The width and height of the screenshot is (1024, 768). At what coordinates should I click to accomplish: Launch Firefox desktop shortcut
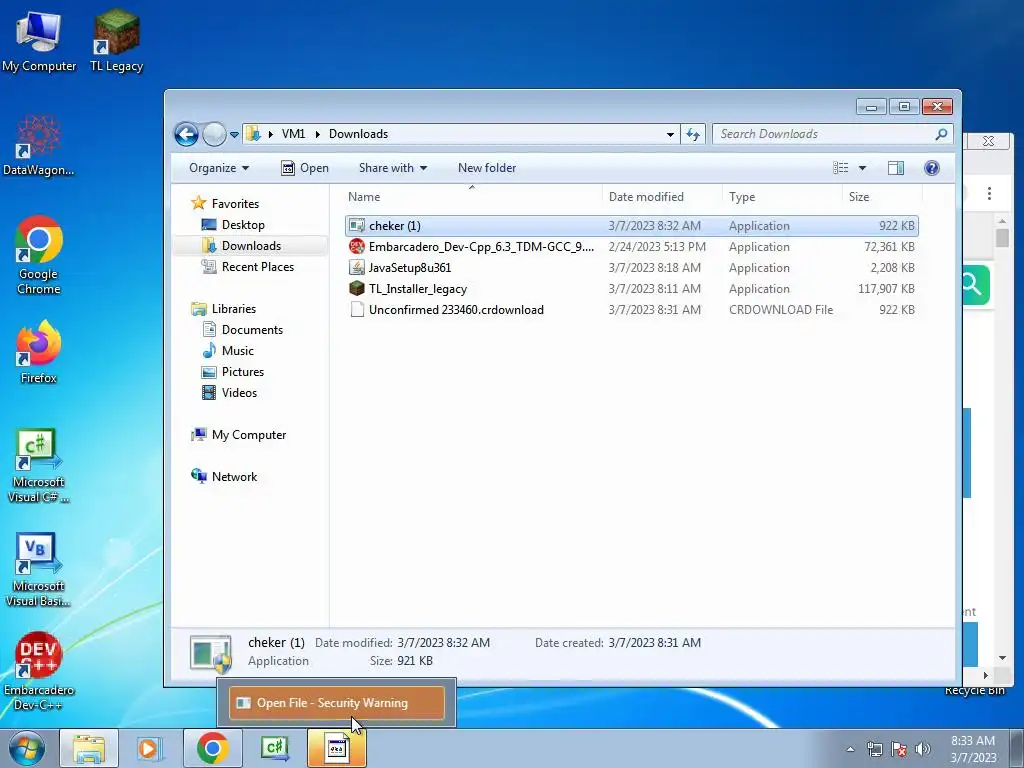tap(39, 352)
